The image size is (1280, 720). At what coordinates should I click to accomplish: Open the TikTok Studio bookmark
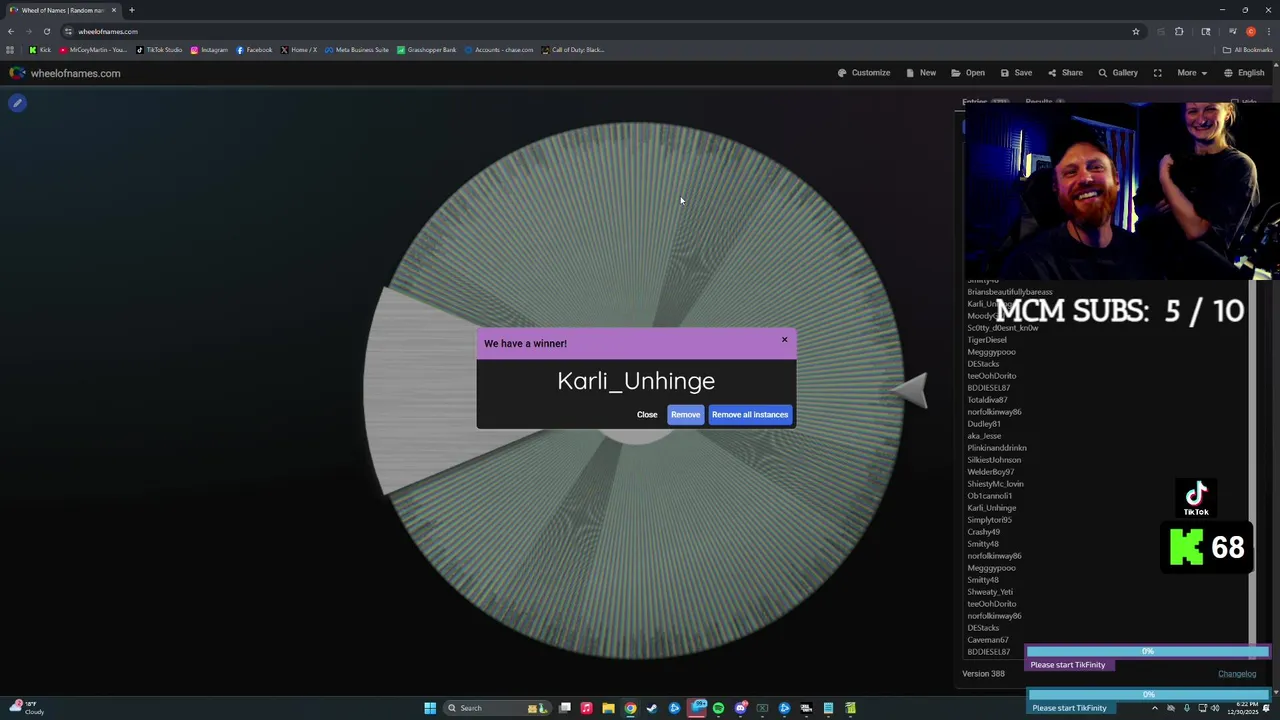(159, 50)
